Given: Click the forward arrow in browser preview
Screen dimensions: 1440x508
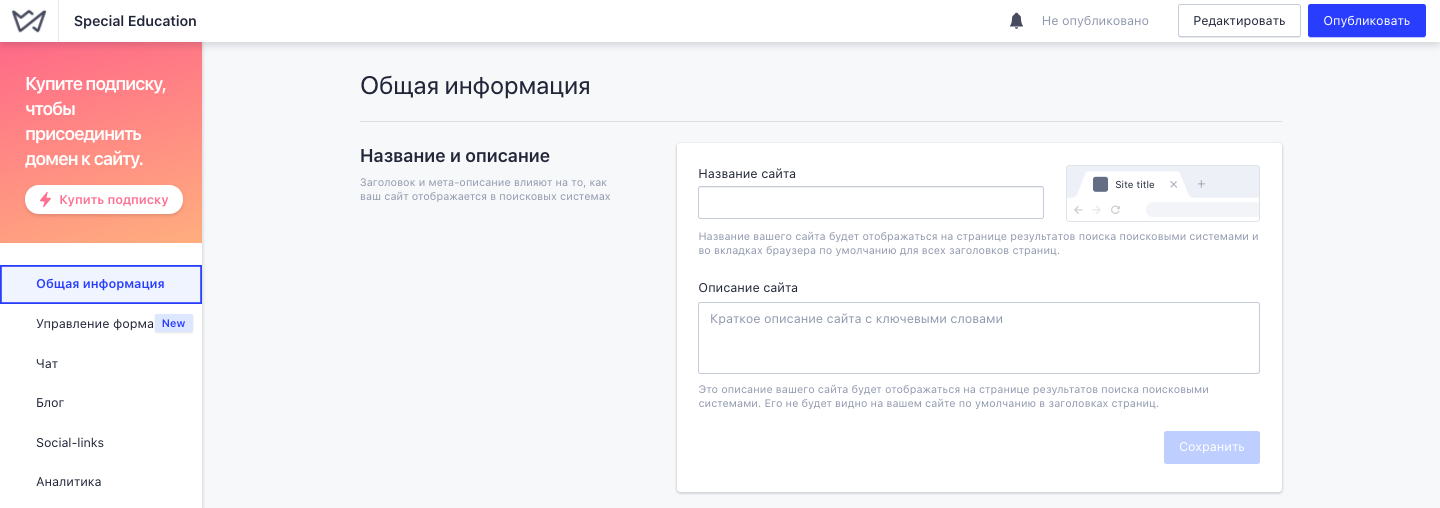Looking at the screenshot, I should point(1097,210).
